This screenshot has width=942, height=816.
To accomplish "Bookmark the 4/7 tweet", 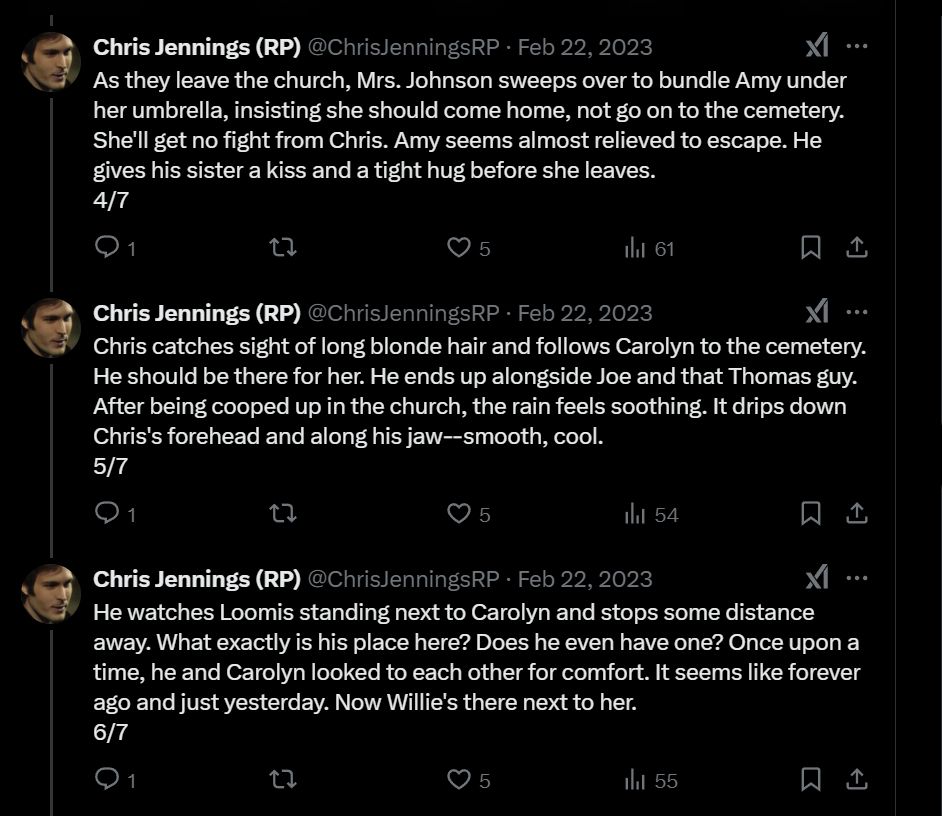I will pos(811,248).
